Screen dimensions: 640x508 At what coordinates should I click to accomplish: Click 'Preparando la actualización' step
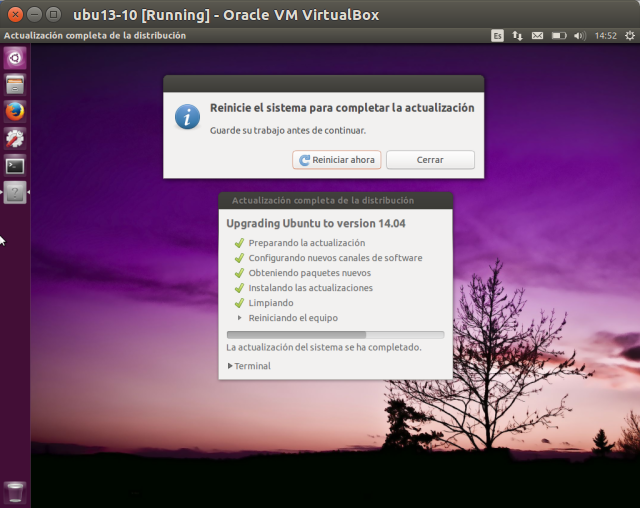(307, 243)
